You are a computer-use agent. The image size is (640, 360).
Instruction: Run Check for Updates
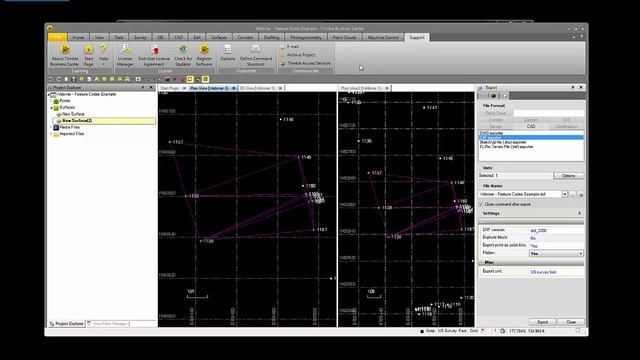click(x=183, y=55)
